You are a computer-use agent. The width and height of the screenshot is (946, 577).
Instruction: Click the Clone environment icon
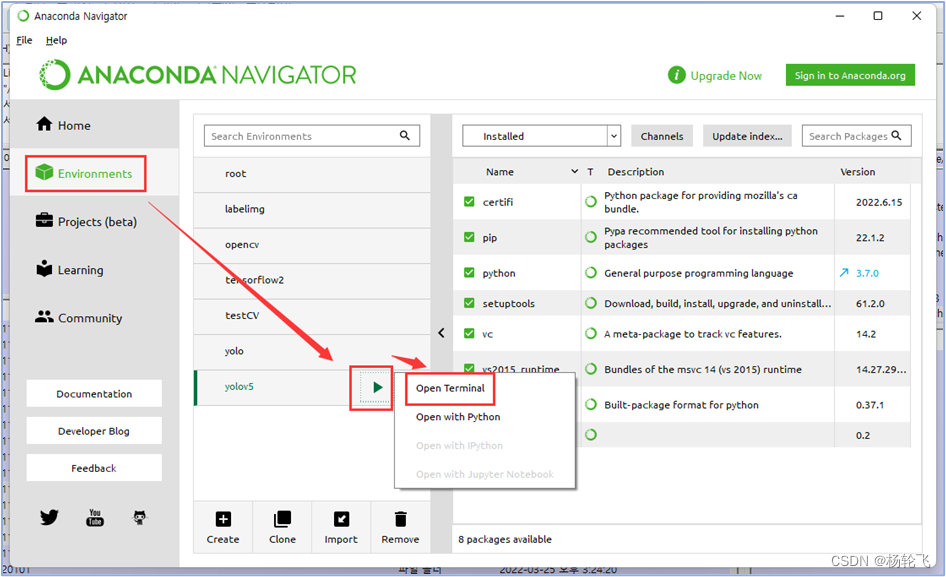pyautogui.click(x=282, y=519)
